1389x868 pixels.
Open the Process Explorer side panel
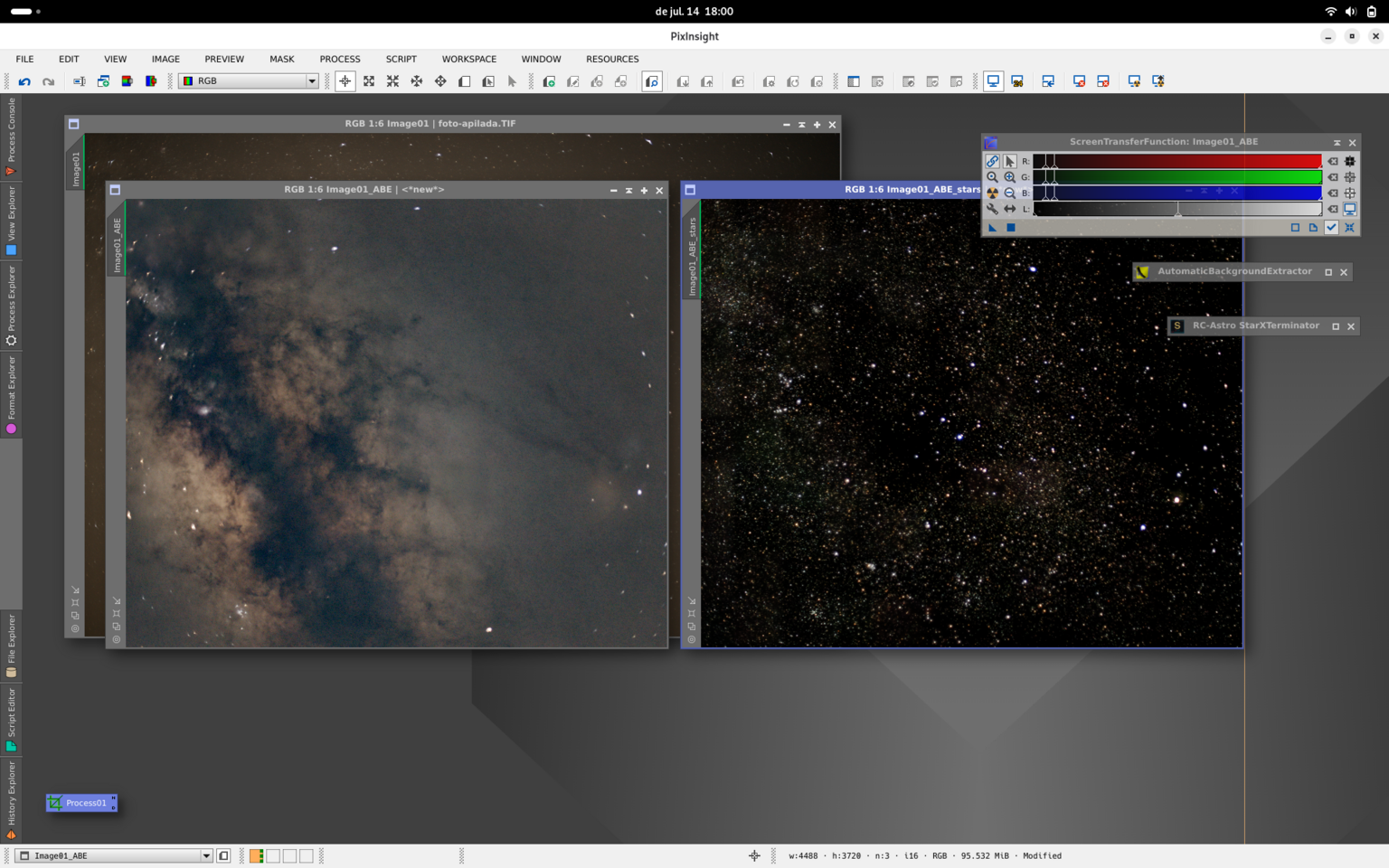pyautogui.click(x=11, y=306)
